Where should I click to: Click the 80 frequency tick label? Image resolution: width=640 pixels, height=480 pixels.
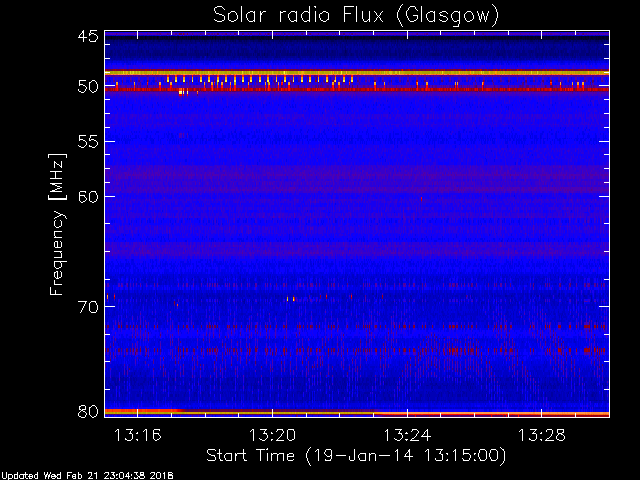88,411
